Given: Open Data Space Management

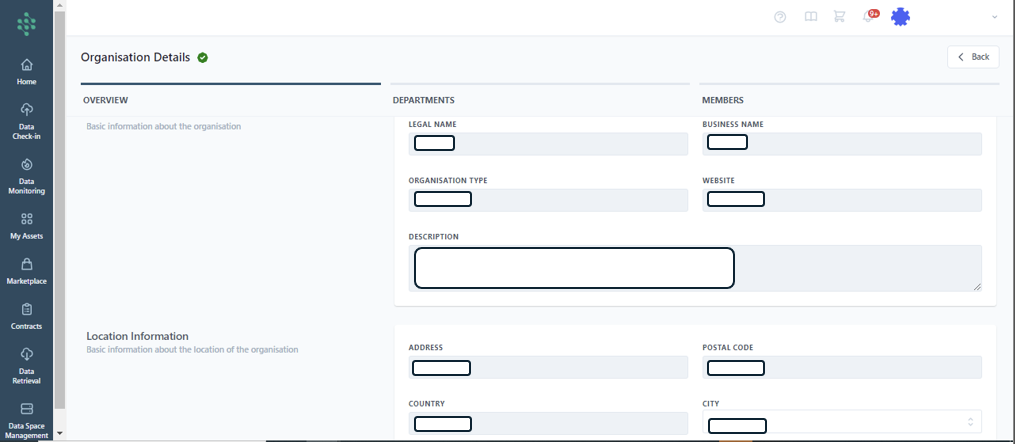Looking at the screenshot, I should tap(26, 418).
